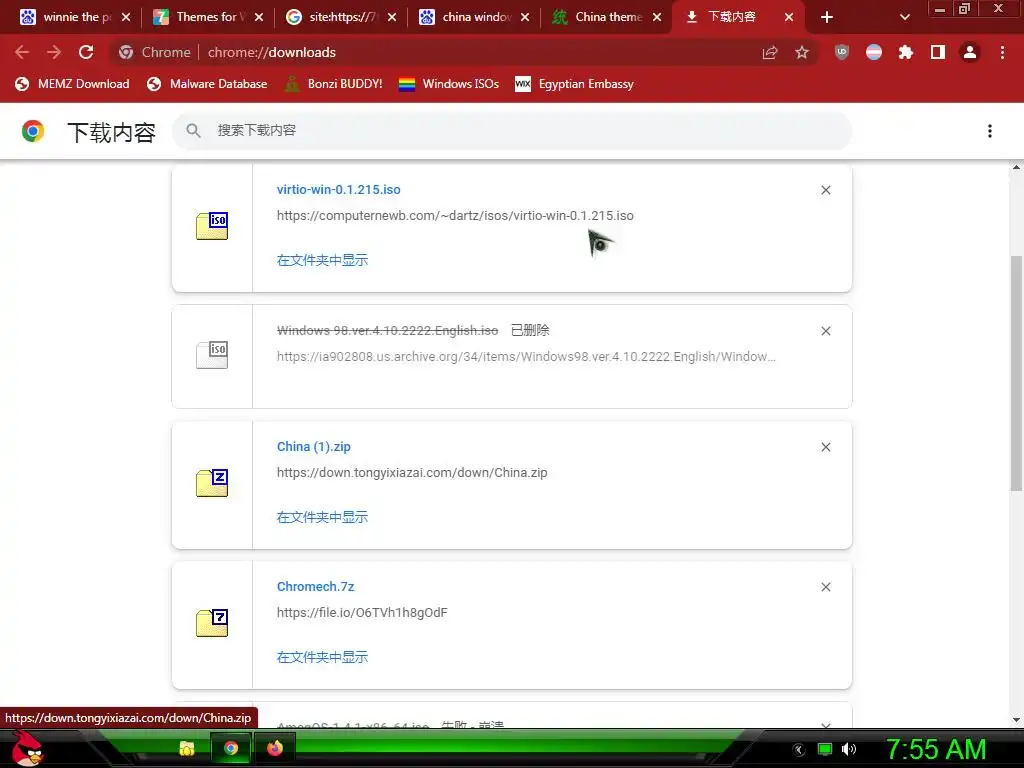Share this page icon in address bar
The width and height of the screenshot is (1024, 768).
pos(770,52)
